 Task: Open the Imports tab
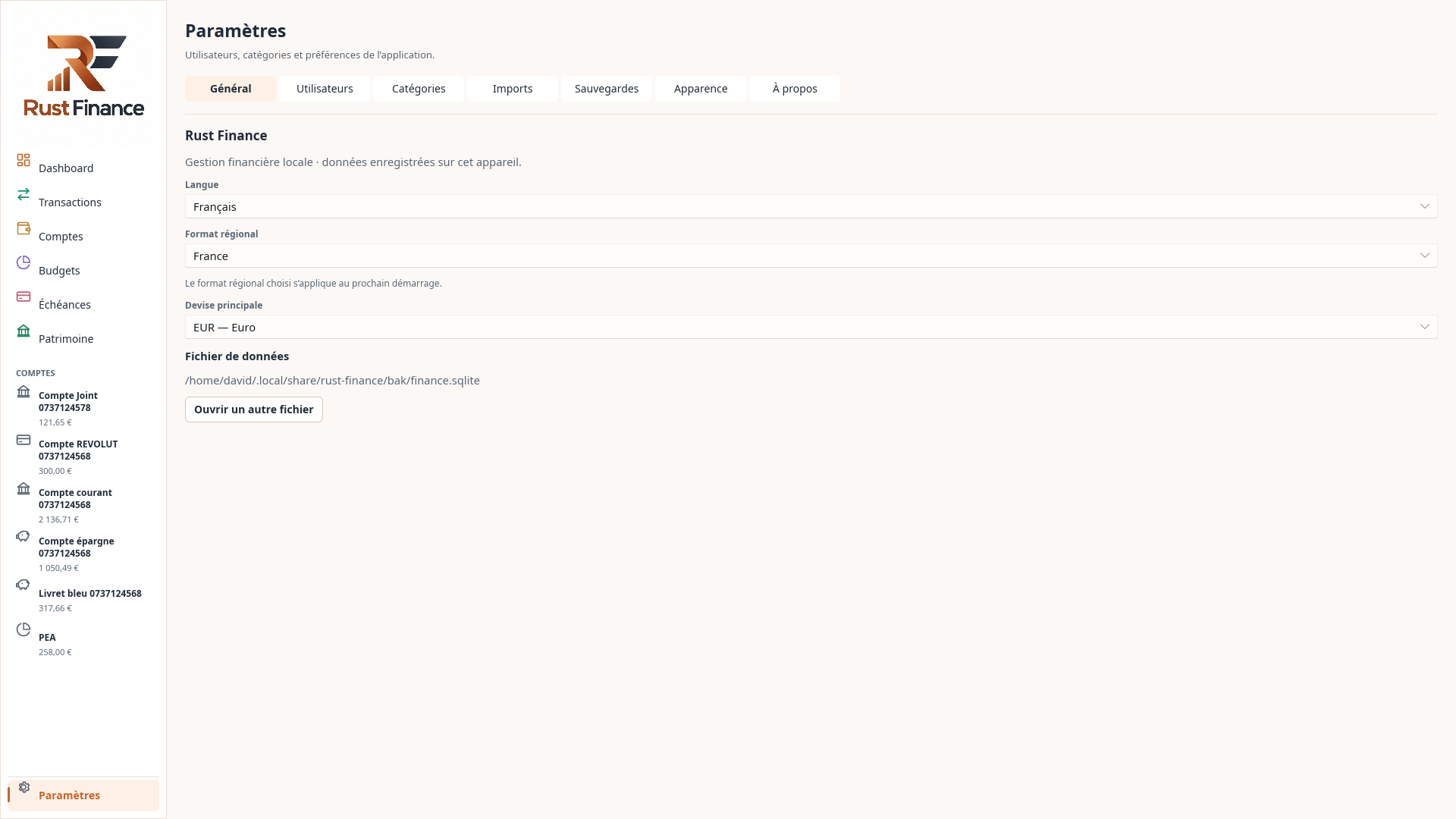point(513,89)
